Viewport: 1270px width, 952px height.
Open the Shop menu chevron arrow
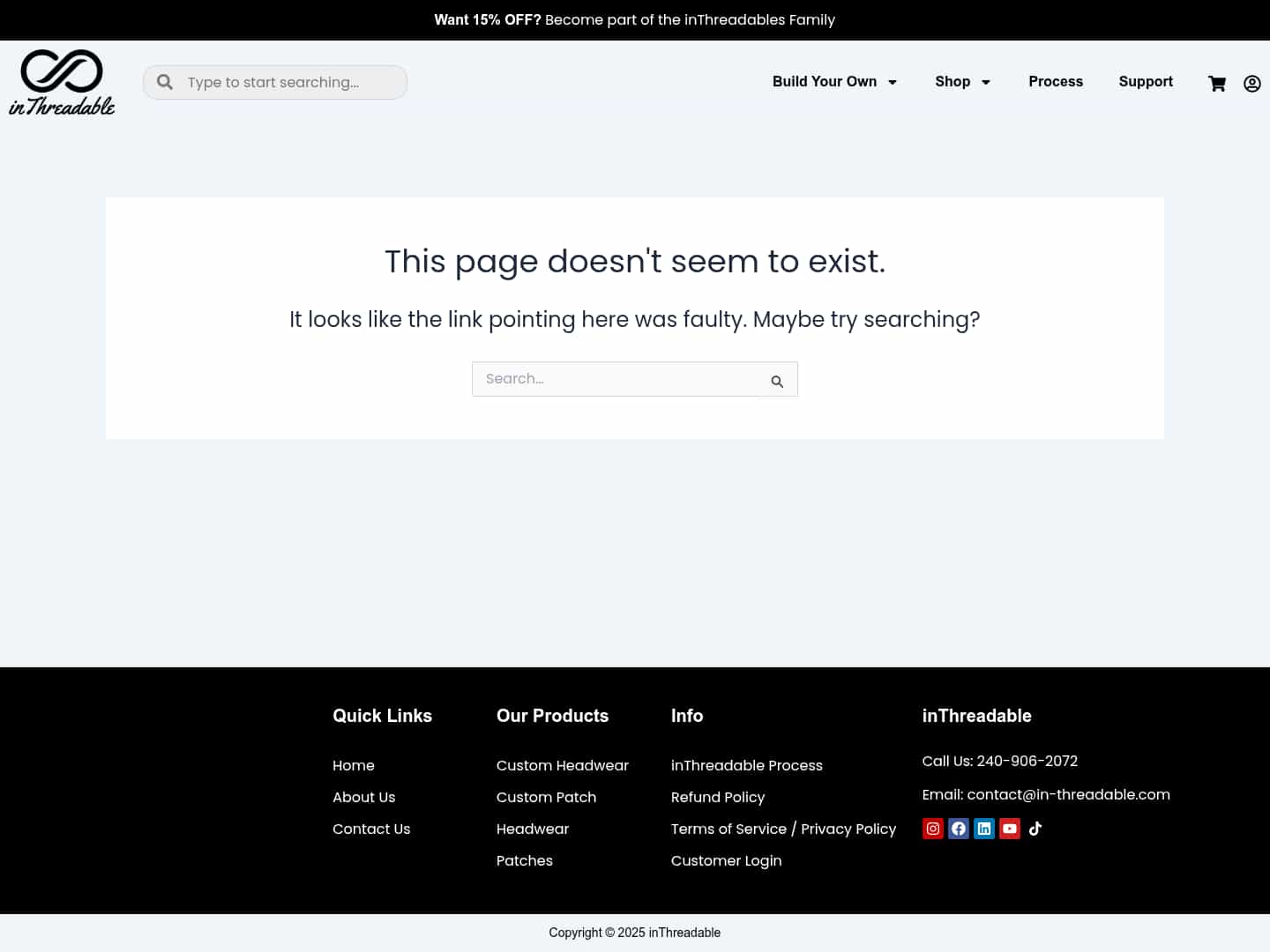click(987, 83)
